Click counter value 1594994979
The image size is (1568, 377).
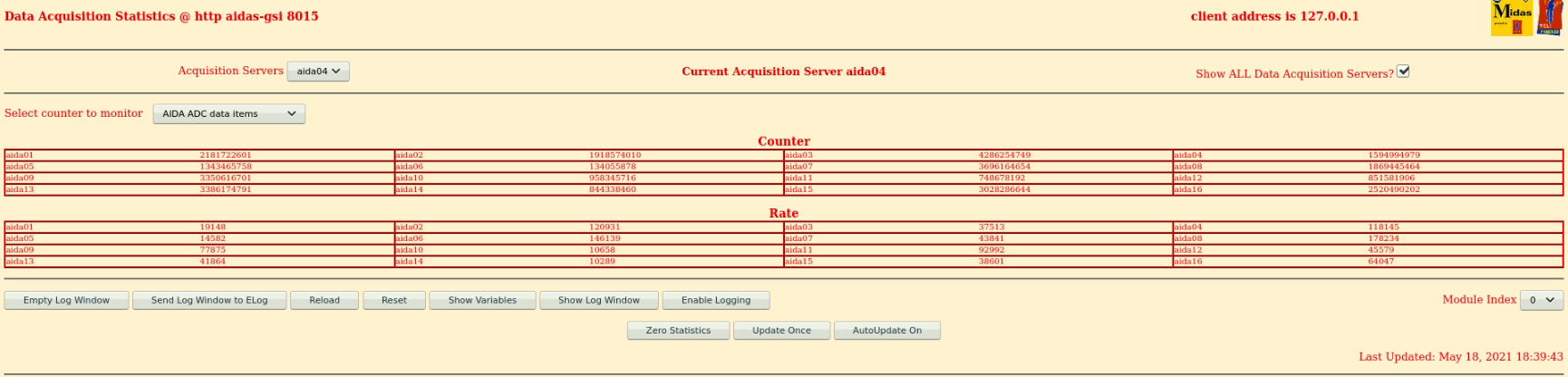pos(1394,155)
